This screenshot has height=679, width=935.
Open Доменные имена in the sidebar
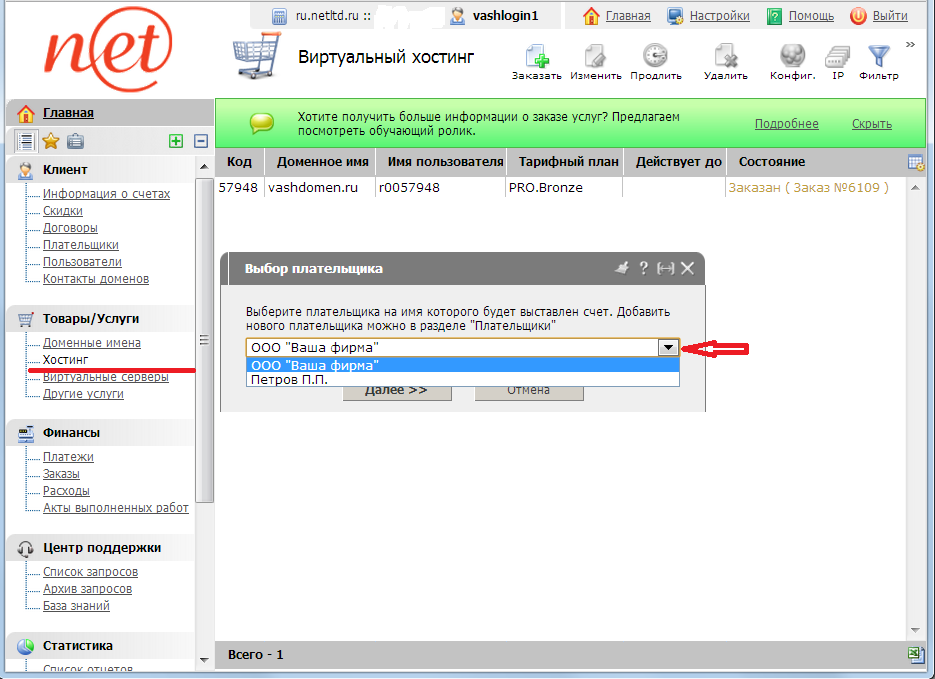[x=92, y=343]
